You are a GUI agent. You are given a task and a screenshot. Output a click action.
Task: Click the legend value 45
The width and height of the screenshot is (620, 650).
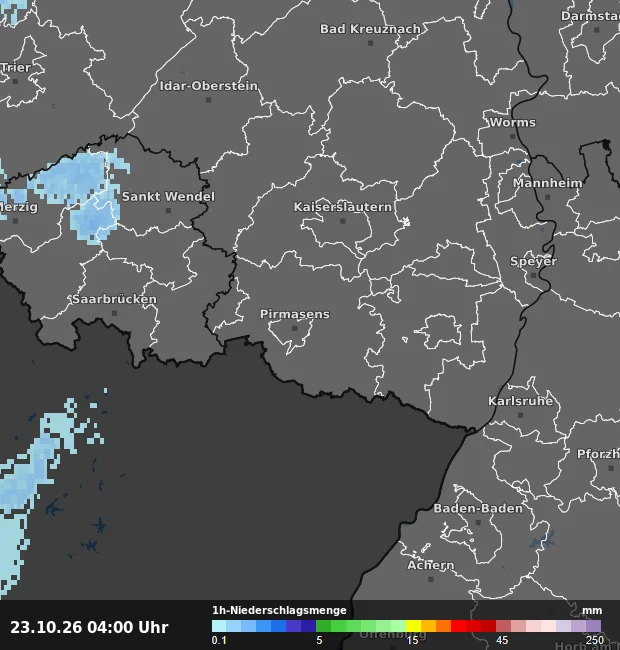(502, 640)
